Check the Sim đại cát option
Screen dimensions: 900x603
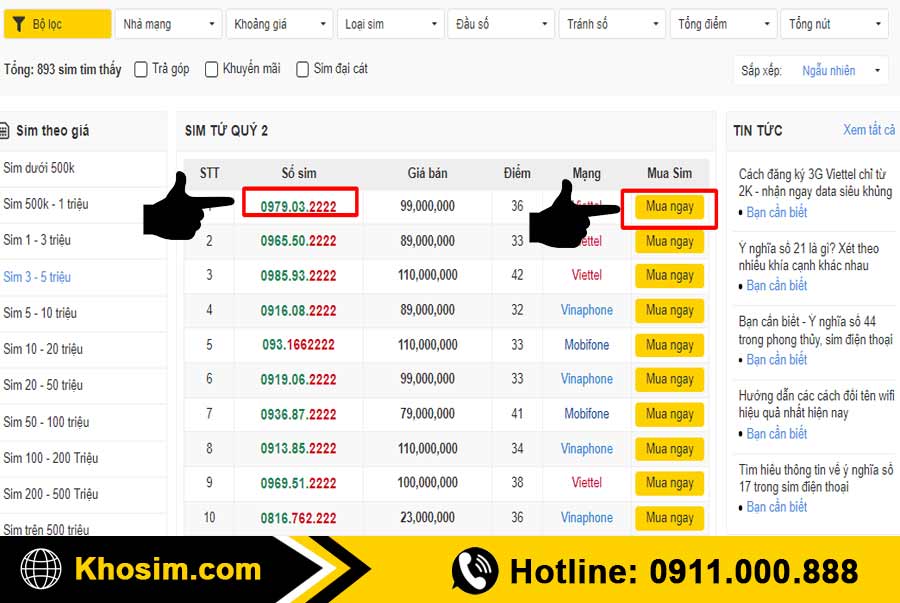[x=303, y=69]
